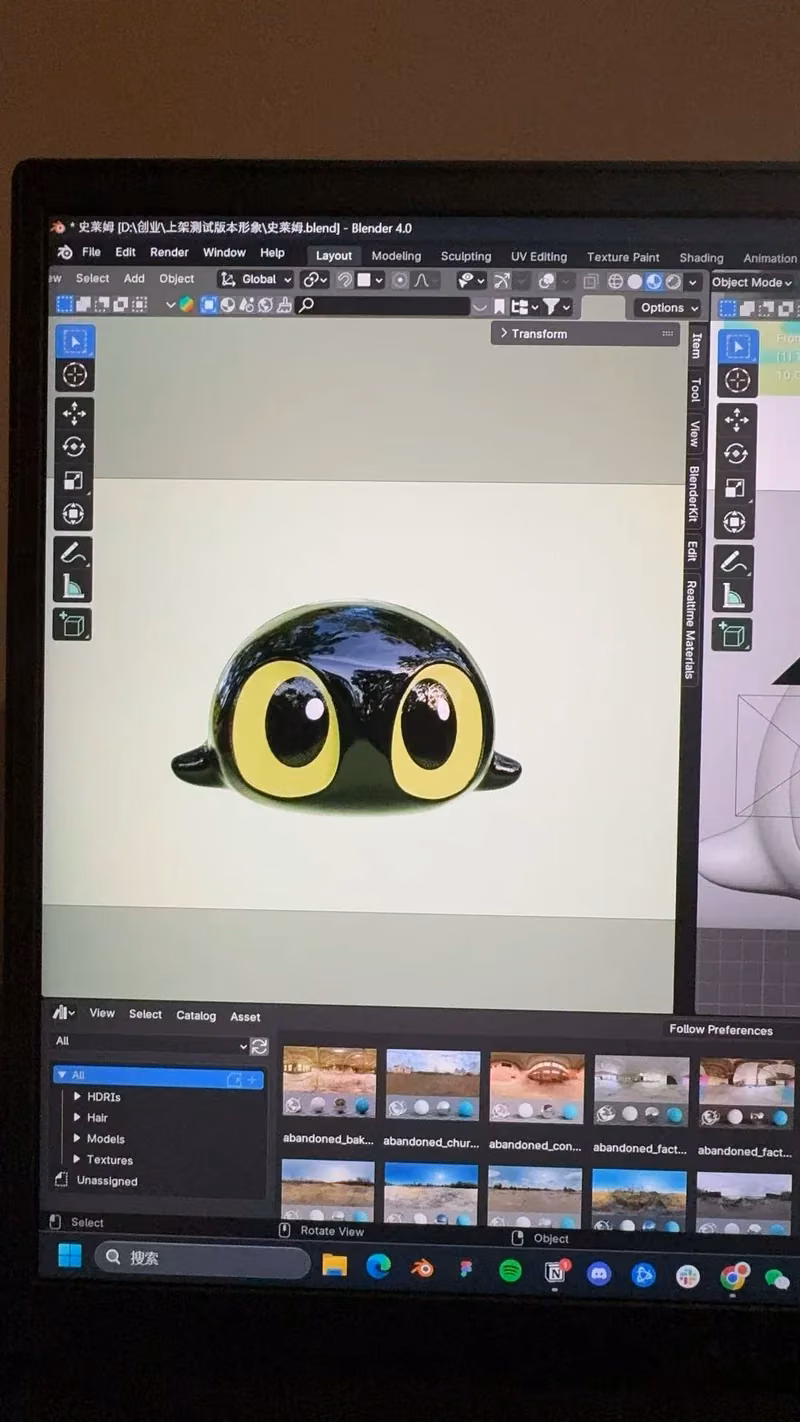
Task: Select the abandoned_bak... HDRI thumbnail
Action: coord(329,1083)
